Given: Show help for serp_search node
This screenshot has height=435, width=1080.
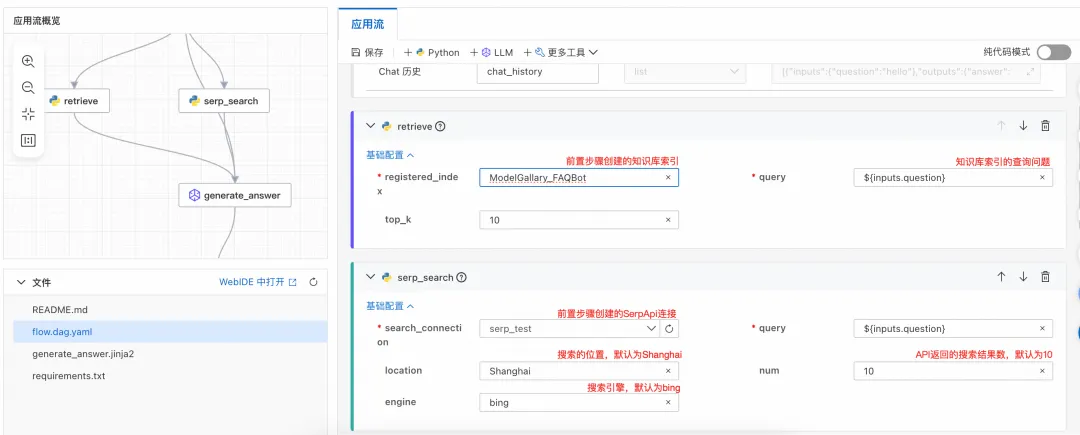Looking at the screenshot, I should pyautogui.click(x=462, y=277).
